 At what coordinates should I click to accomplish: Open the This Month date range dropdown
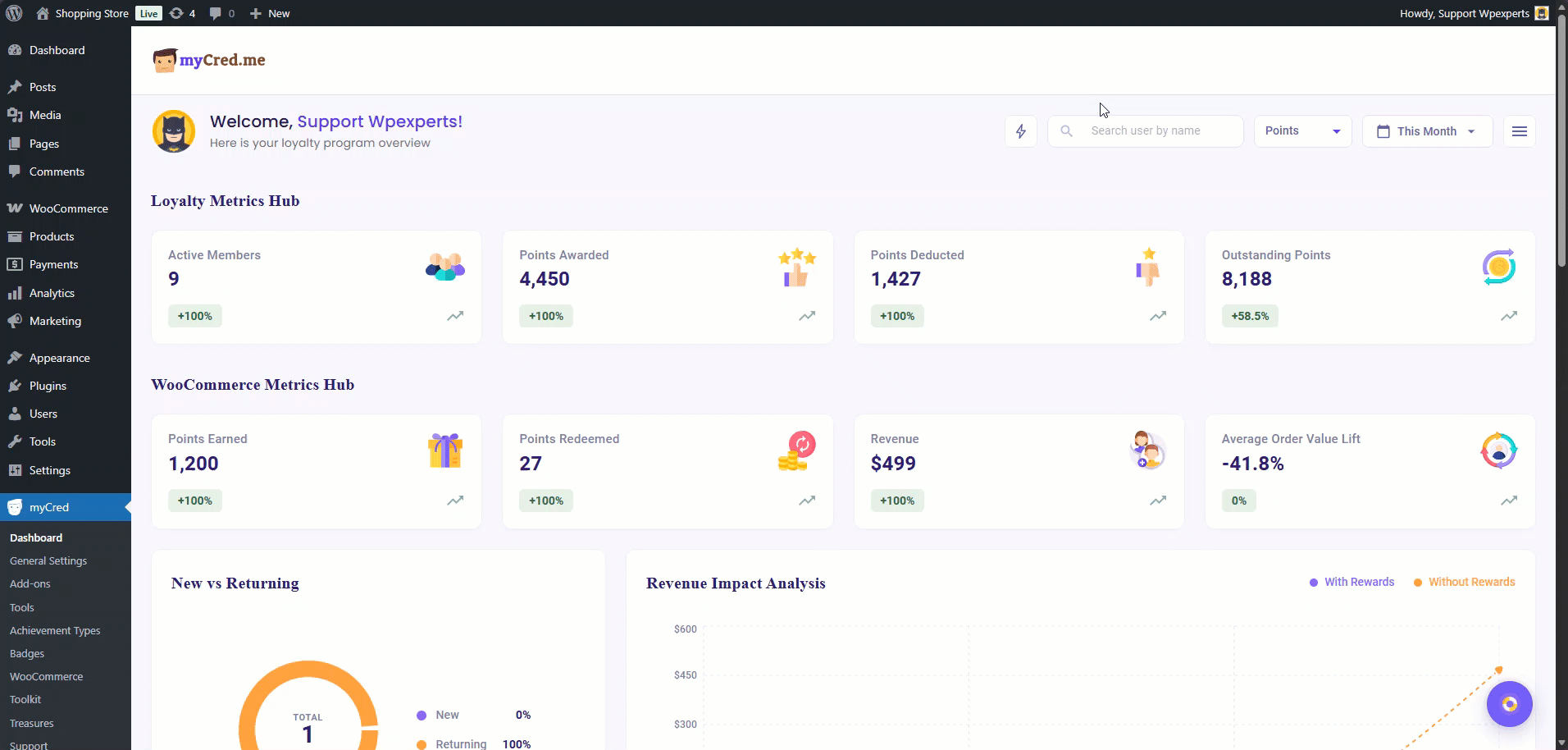click(x=1427, y=131)
